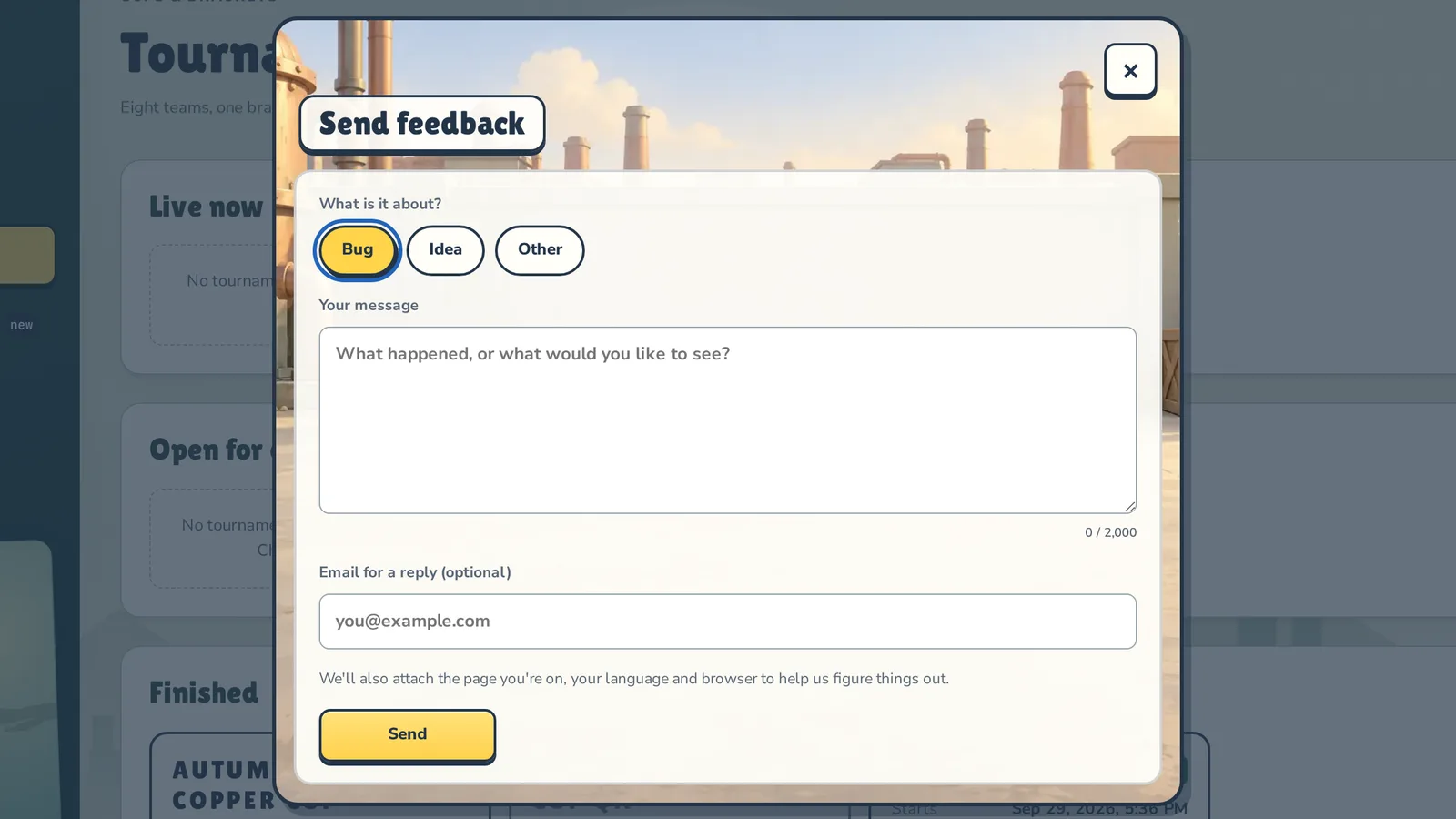This screenshot has height=819, width=1456.
Task: Select the Bug feedback type
Action: (358, 249)
